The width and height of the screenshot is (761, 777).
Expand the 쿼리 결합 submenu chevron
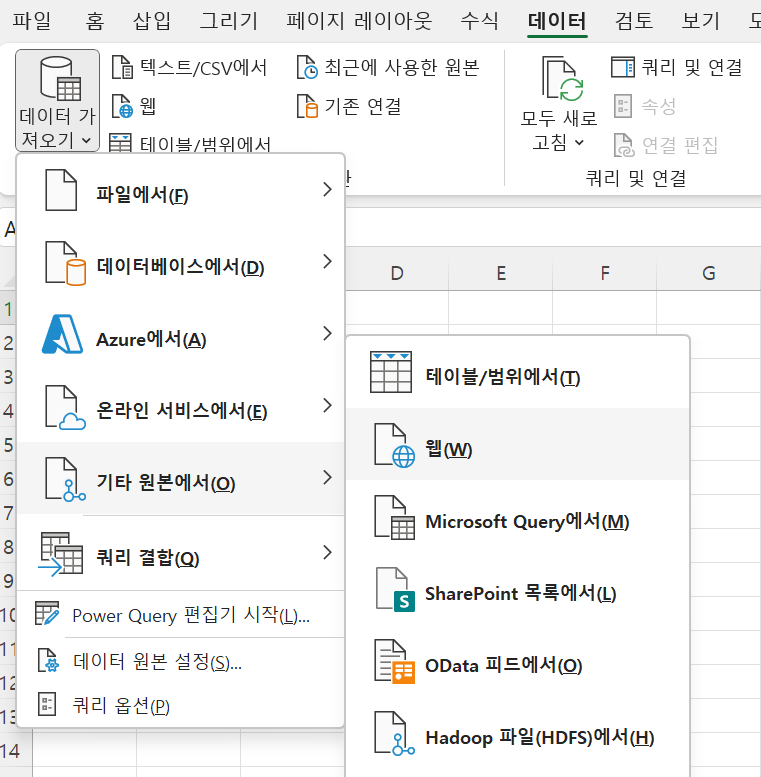327,553
